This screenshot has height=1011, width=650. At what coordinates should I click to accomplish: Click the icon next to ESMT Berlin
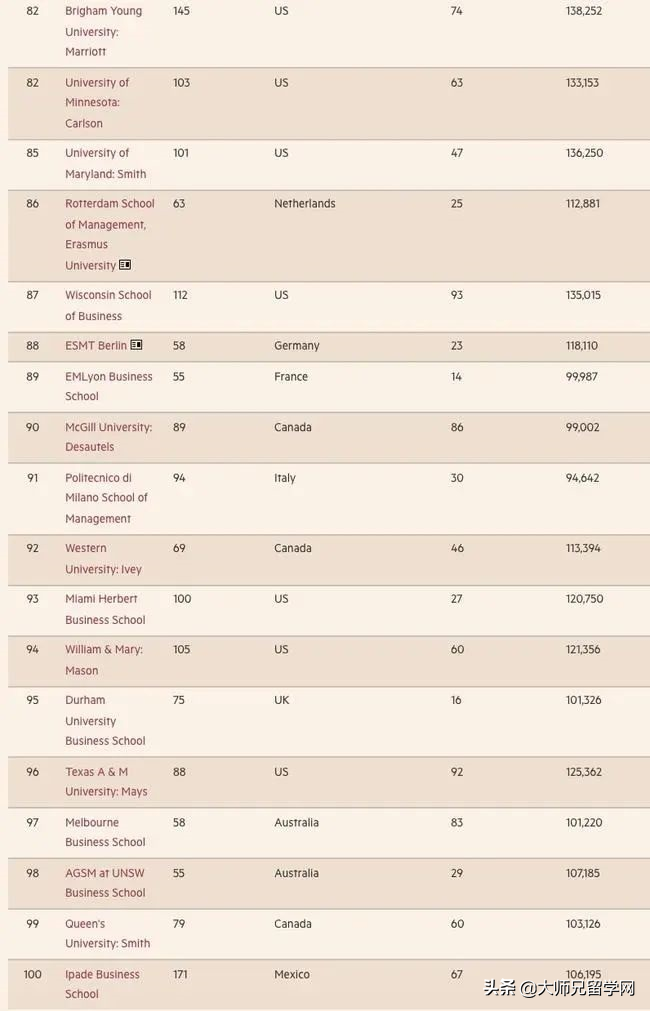pyautogui.click(x=136, y=345)
